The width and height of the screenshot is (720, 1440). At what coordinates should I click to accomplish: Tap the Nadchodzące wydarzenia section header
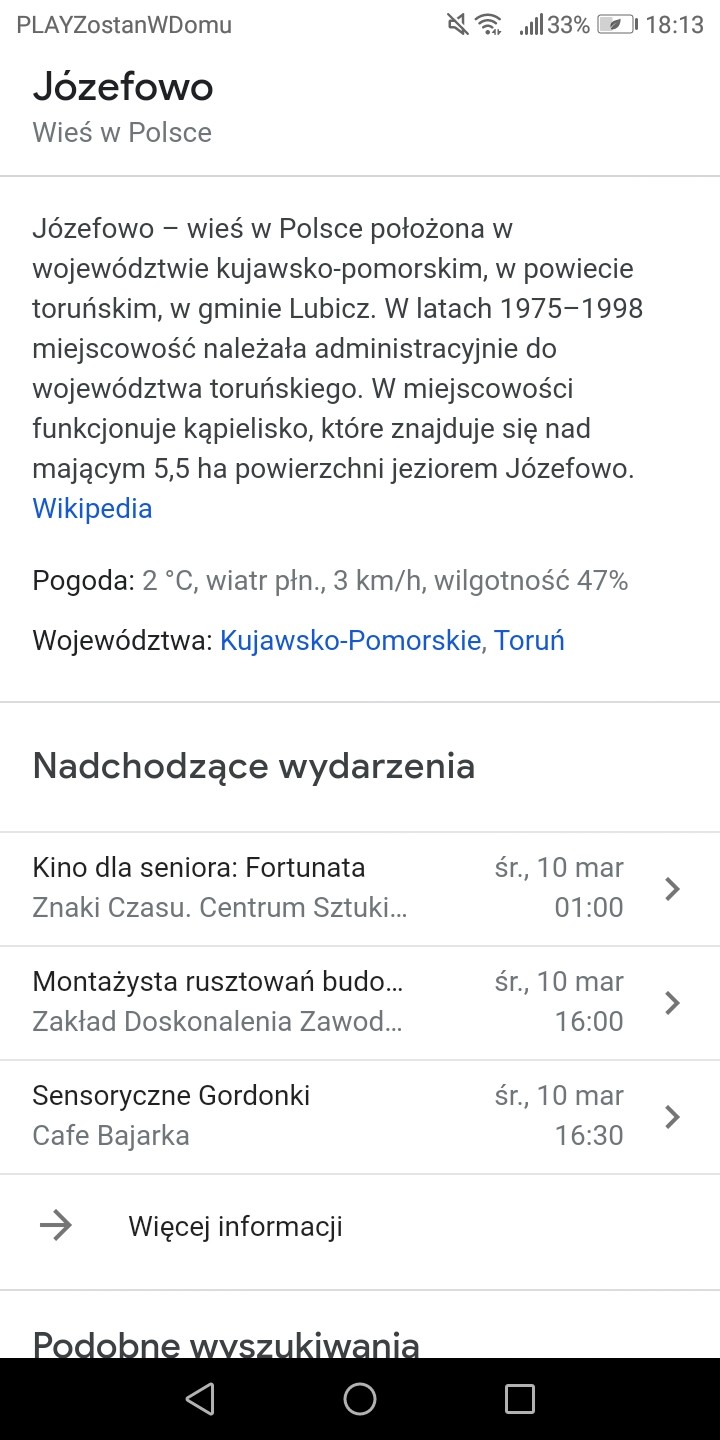coord(254,766)
